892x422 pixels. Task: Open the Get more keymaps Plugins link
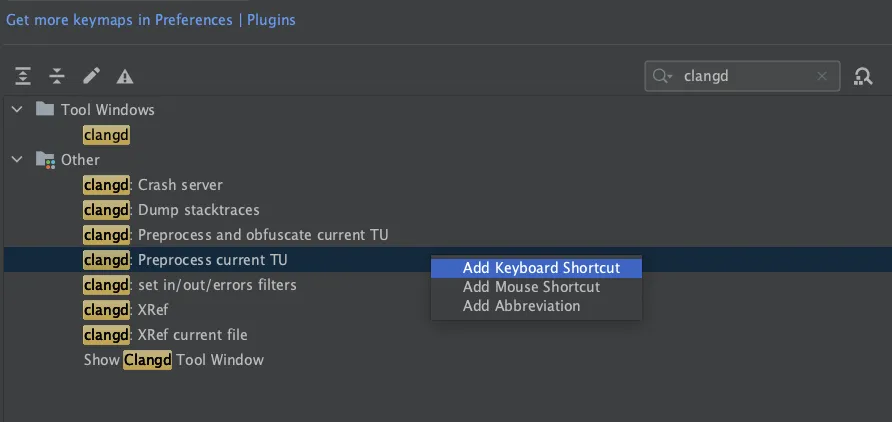151,19
